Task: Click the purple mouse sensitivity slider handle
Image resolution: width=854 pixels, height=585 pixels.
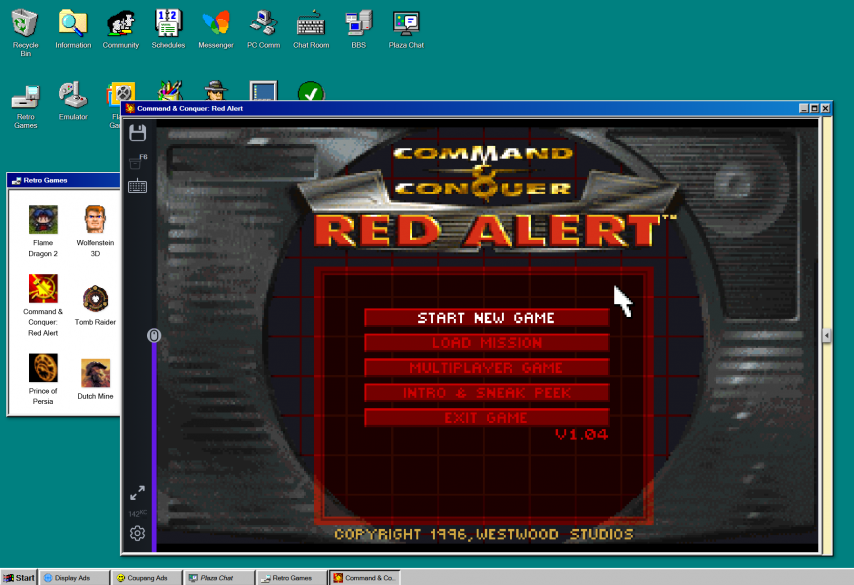Action: [x=154, y=336]
